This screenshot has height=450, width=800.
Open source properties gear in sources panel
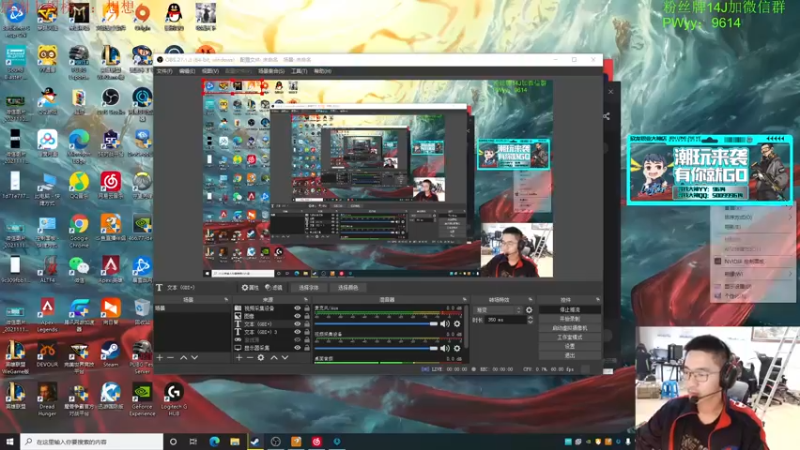261,358
